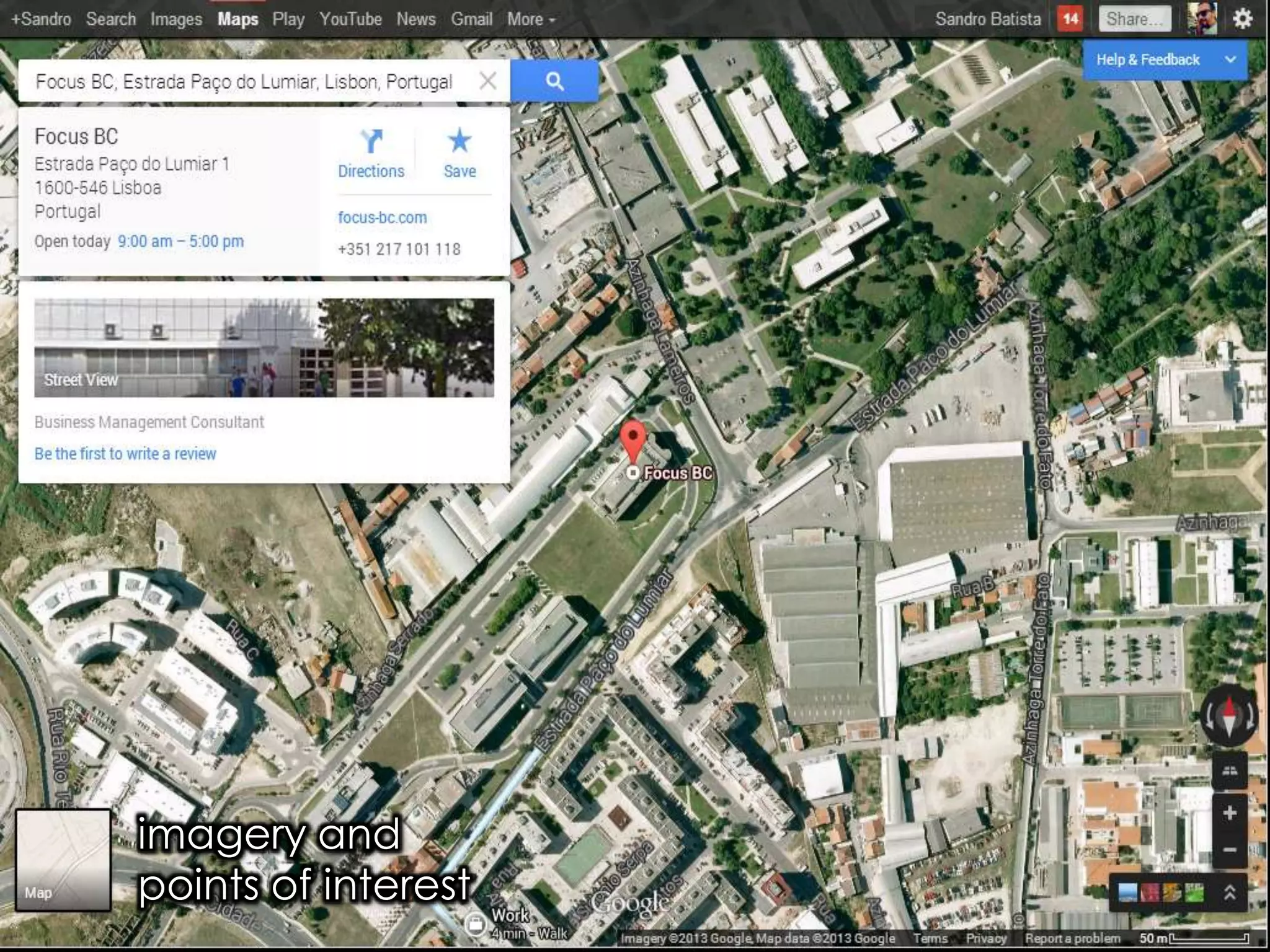Go to +Sandro in the top bar
Screen dimensions: 1270x952
tap(41, 19)
